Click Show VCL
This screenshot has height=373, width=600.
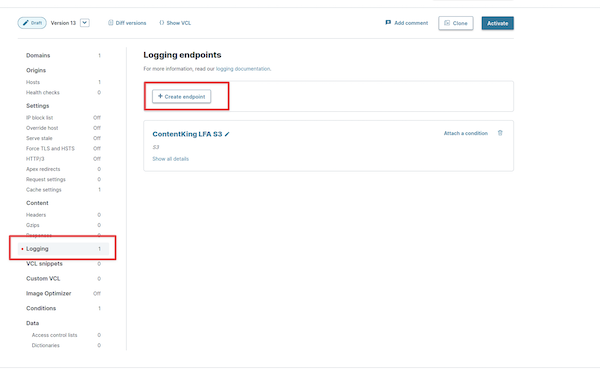(x=175, y=23)
